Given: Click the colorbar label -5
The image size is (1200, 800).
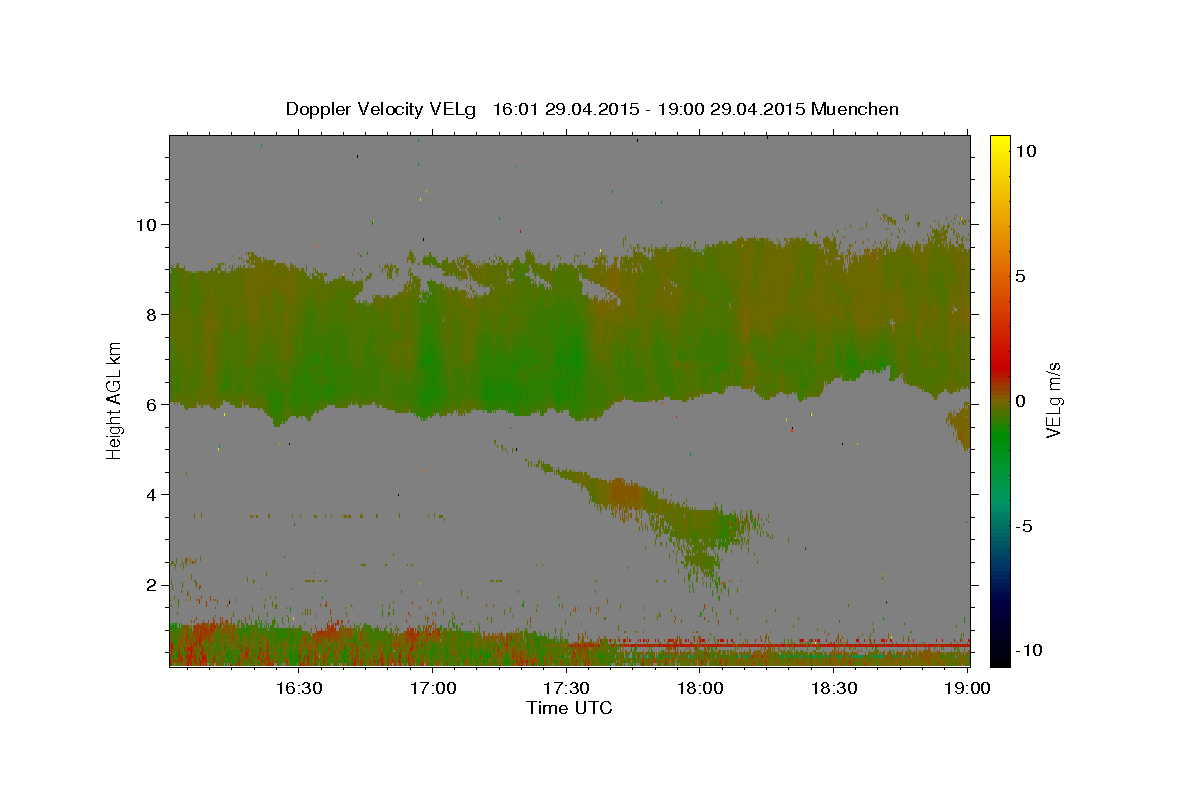Looking at the screenshot, I should [x=1023, y=525].
